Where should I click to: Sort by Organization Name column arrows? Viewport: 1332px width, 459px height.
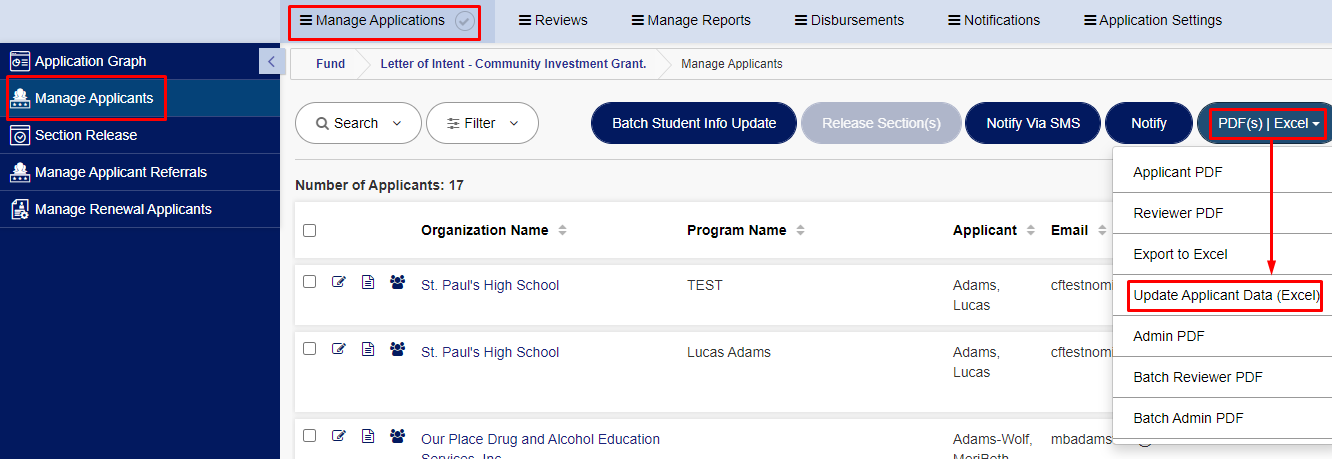pos(562,230)
